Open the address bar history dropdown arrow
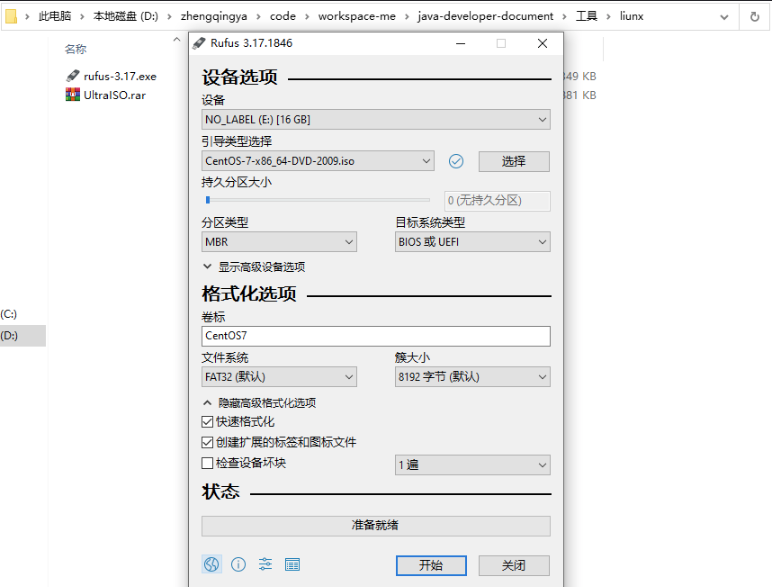Viewport: 772px width, 587px height. pos(724,17)
